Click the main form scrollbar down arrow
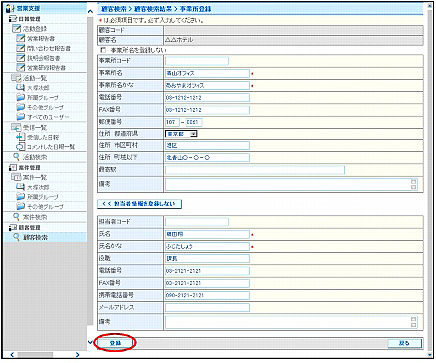436x363 pixels. [x=430, y=354]
